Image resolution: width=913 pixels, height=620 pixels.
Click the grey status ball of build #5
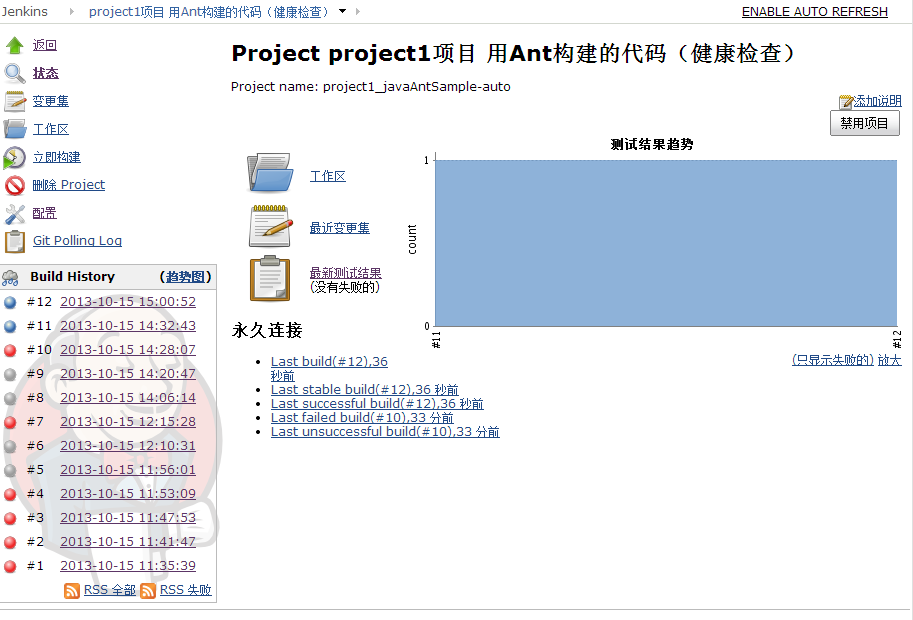(10, 470)
